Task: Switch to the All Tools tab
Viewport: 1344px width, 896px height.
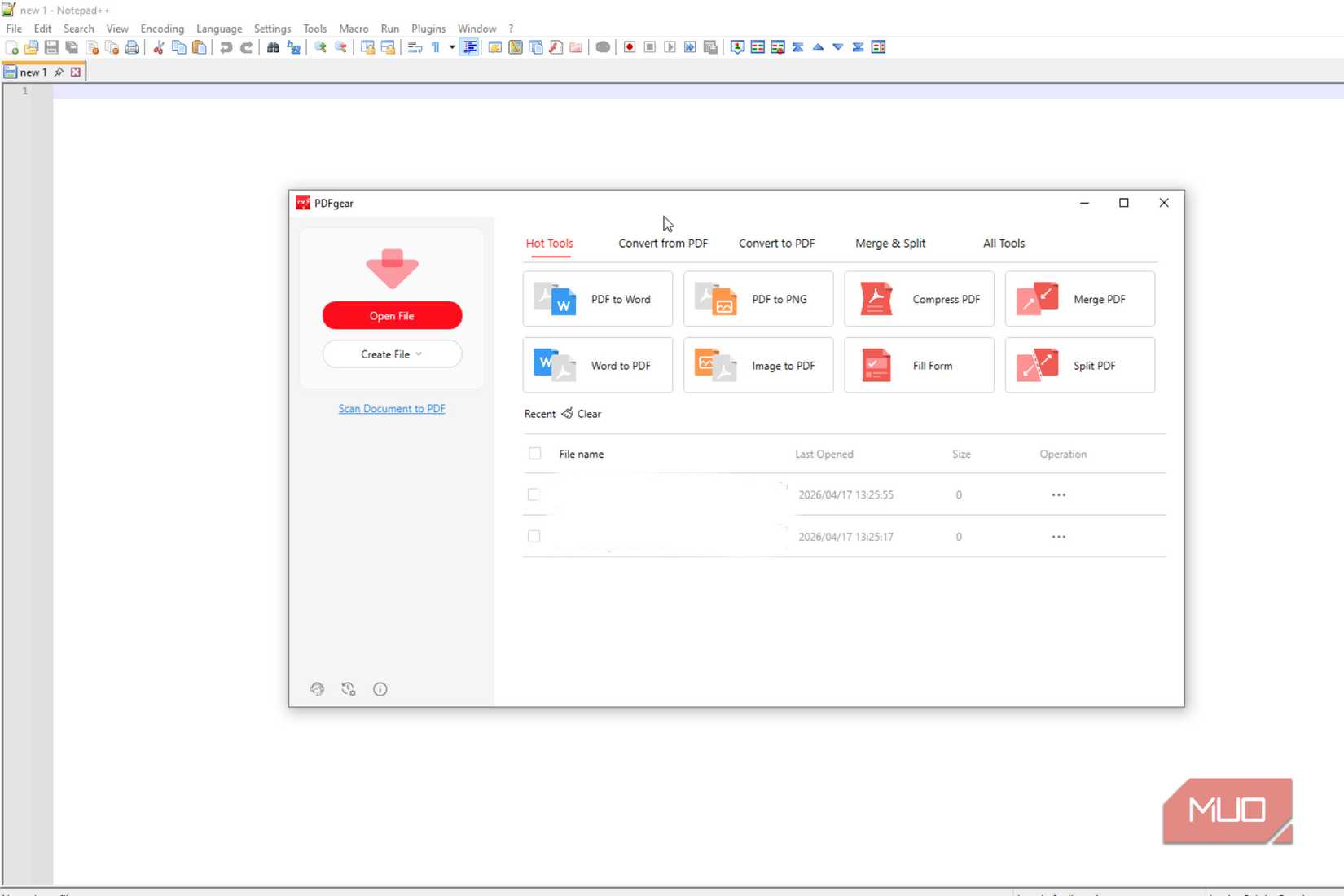Action: [1004, 244]
